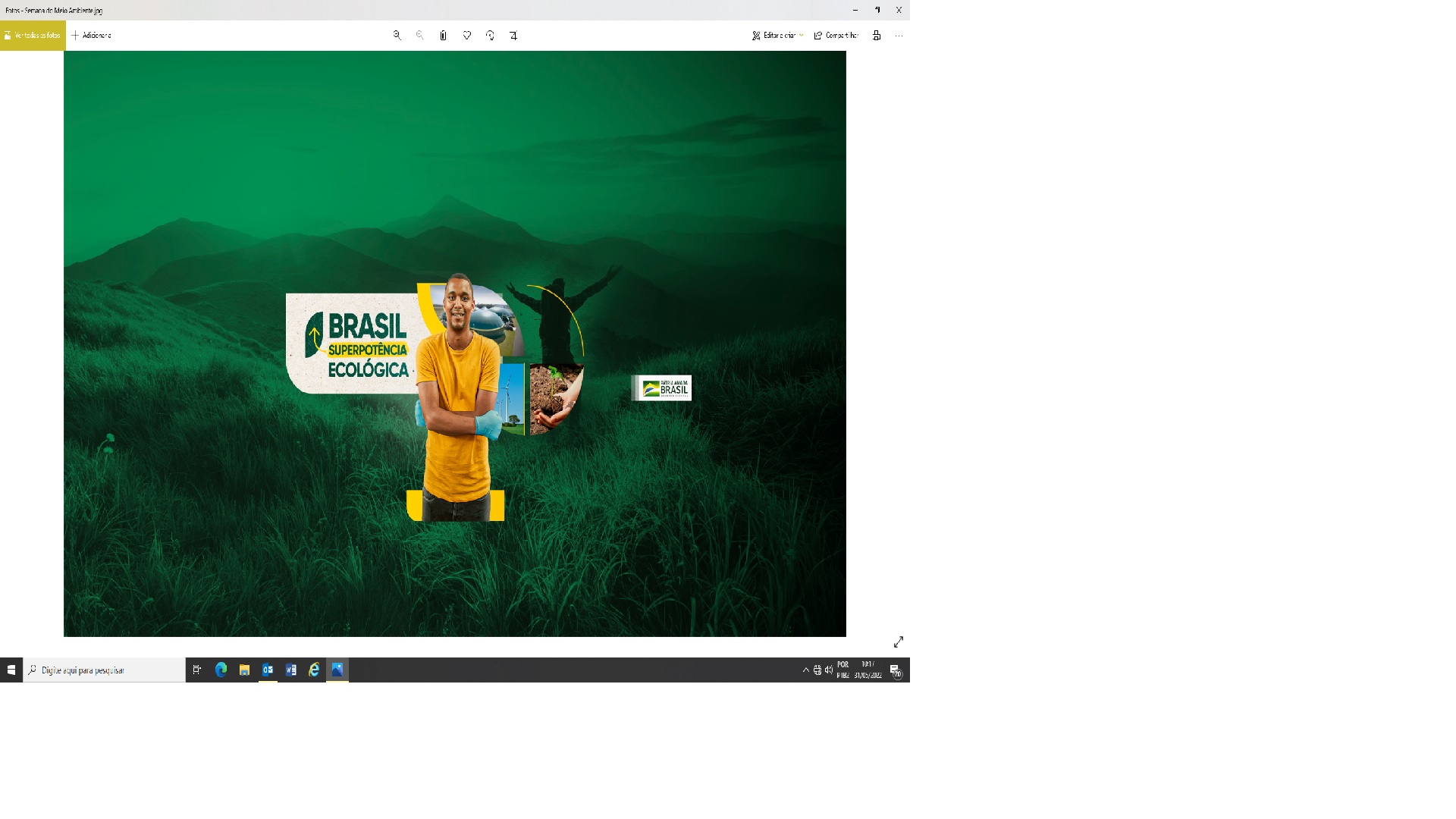The image size is (1456, 819).
Task: Add photo to favorites with heart icon
Action: 467,36
